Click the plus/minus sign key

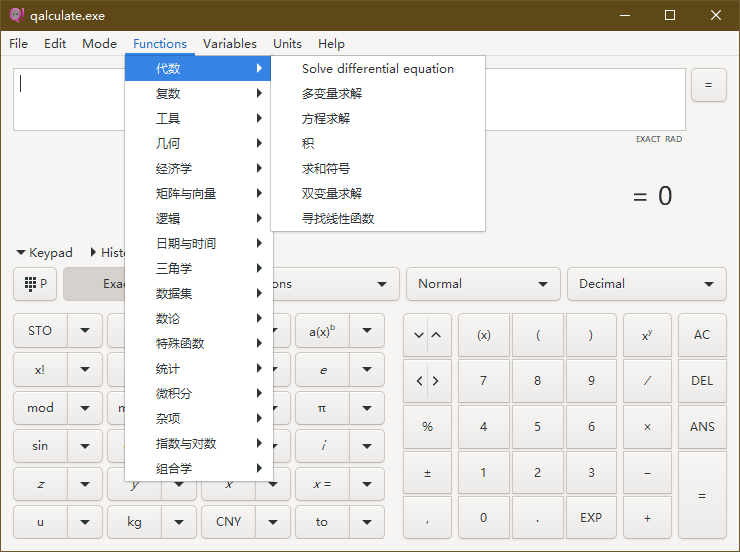(427, 472)
